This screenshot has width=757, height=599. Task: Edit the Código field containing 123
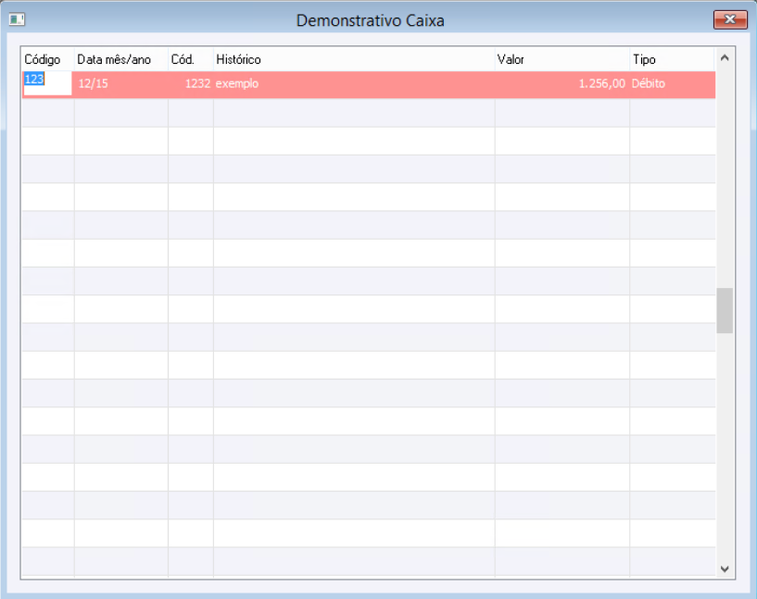point(47,84)
